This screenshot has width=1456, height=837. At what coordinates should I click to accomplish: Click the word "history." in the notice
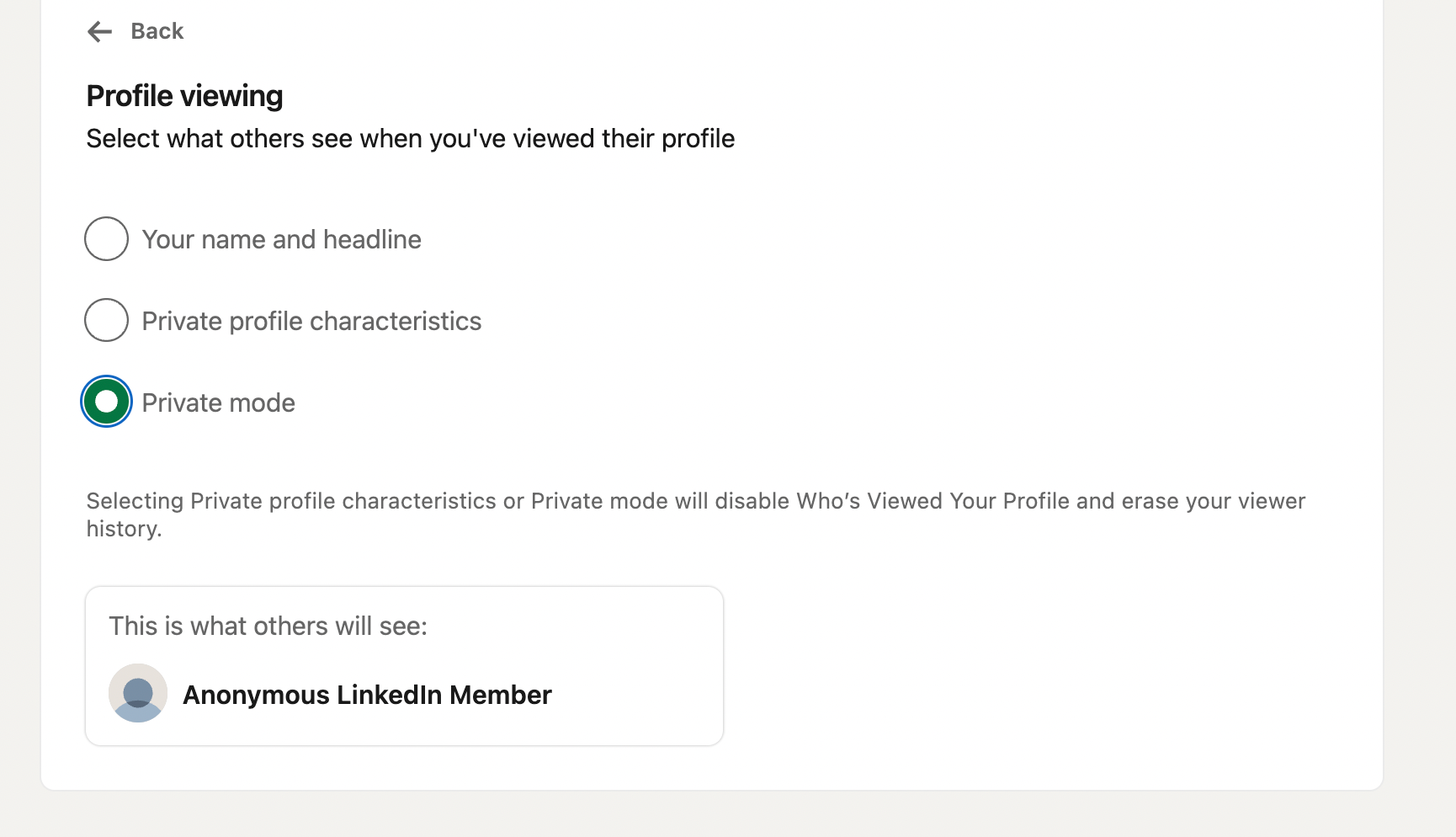[124, 530]
